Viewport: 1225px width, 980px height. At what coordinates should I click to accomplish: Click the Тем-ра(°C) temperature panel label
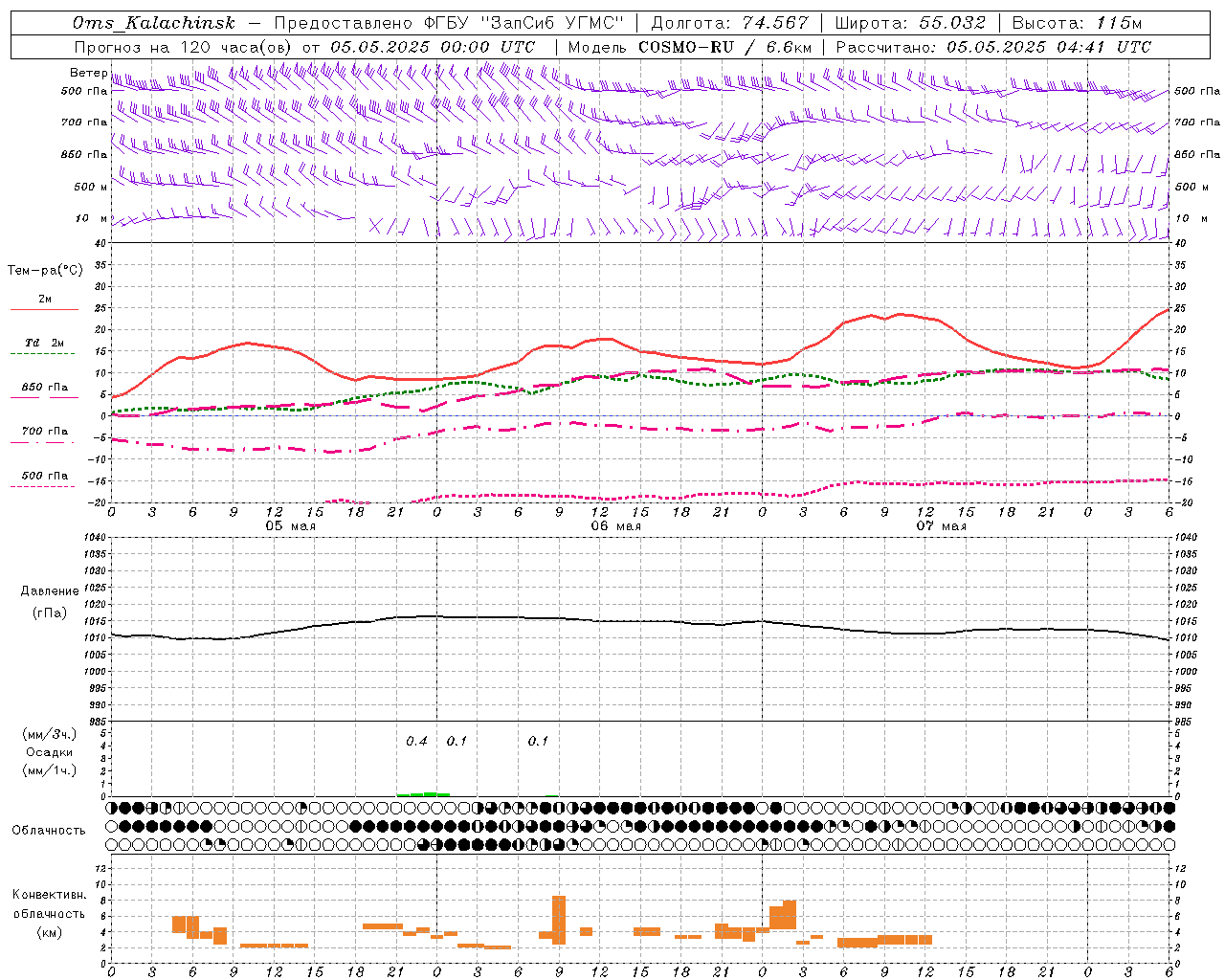45,271
